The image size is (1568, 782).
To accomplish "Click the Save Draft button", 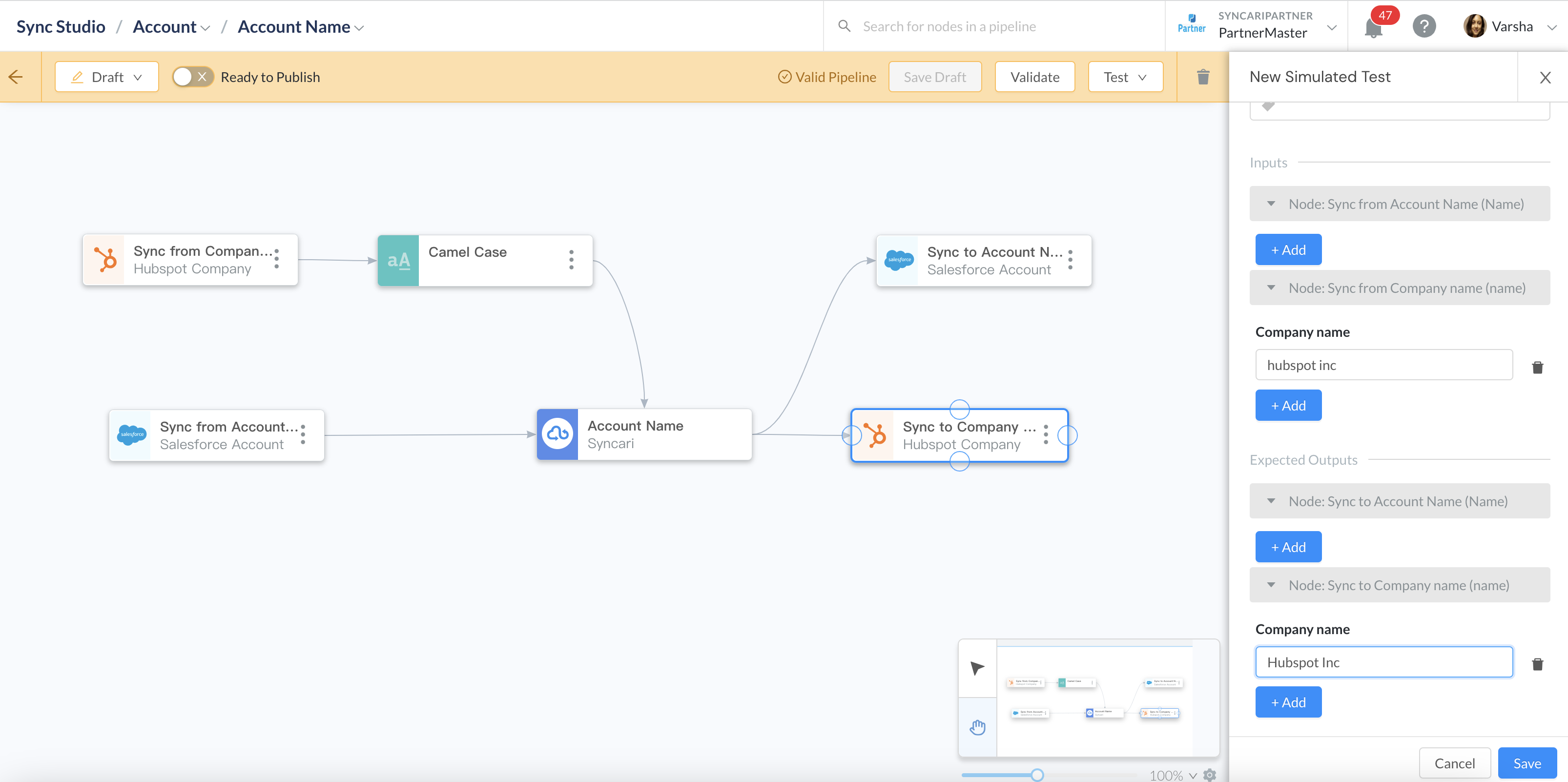I will coord(934,77).
